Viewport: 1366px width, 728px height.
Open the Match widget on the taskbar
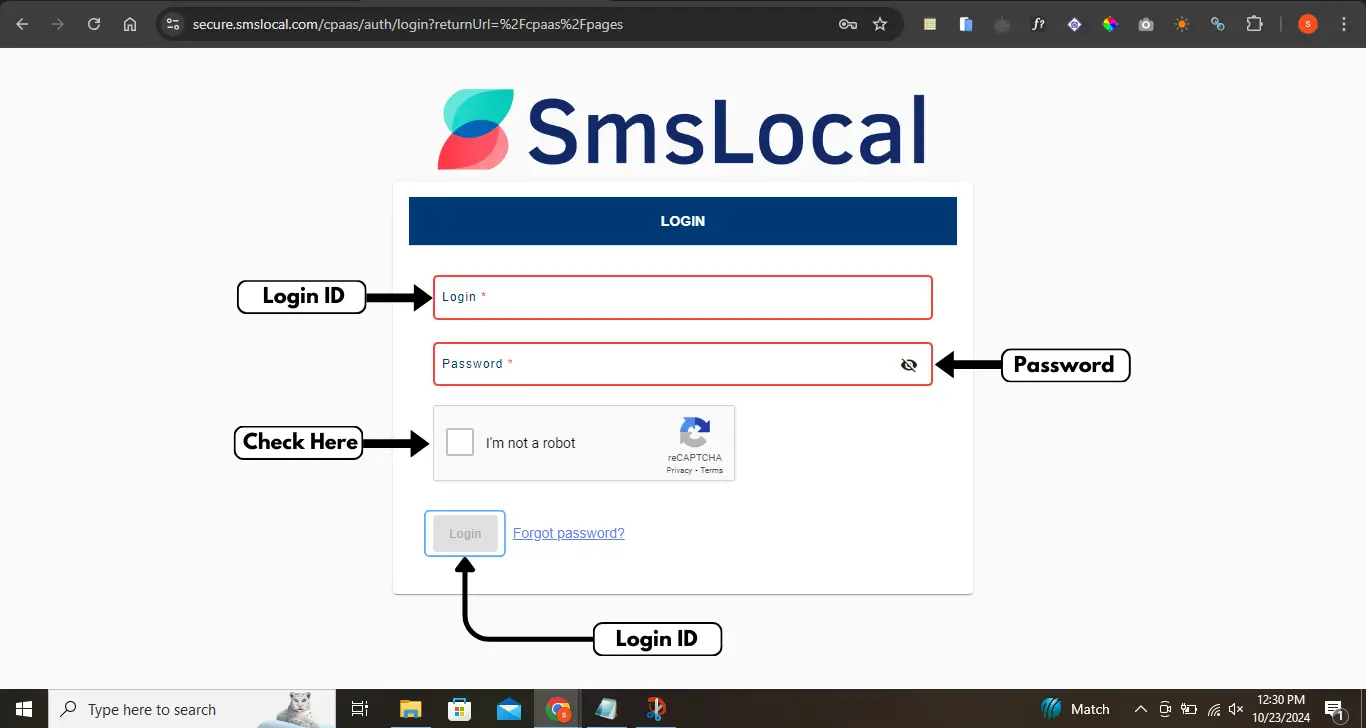[x=1075, y=709]
